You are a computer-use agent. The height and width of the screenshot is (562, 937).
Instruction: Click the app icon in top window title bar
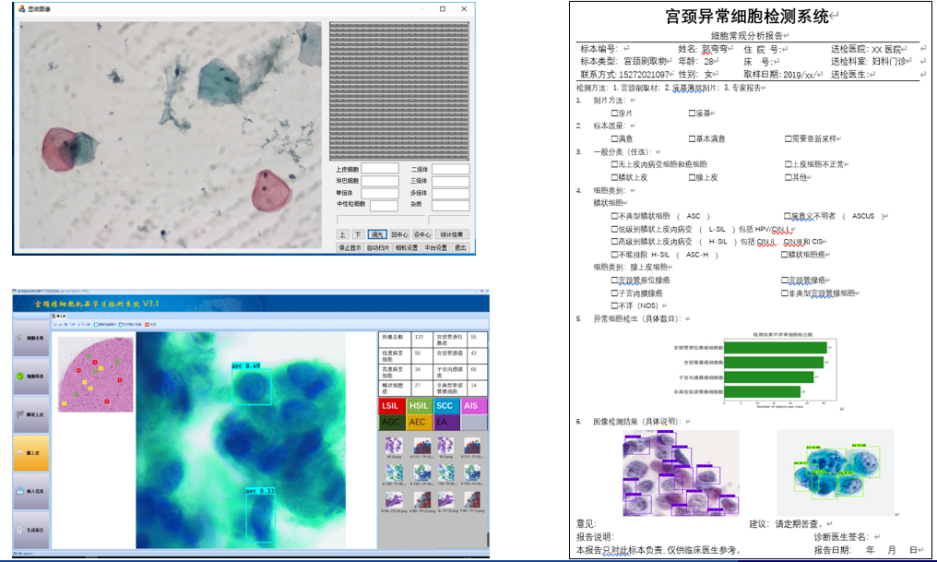pyautogui.click(x=20, y=8)
